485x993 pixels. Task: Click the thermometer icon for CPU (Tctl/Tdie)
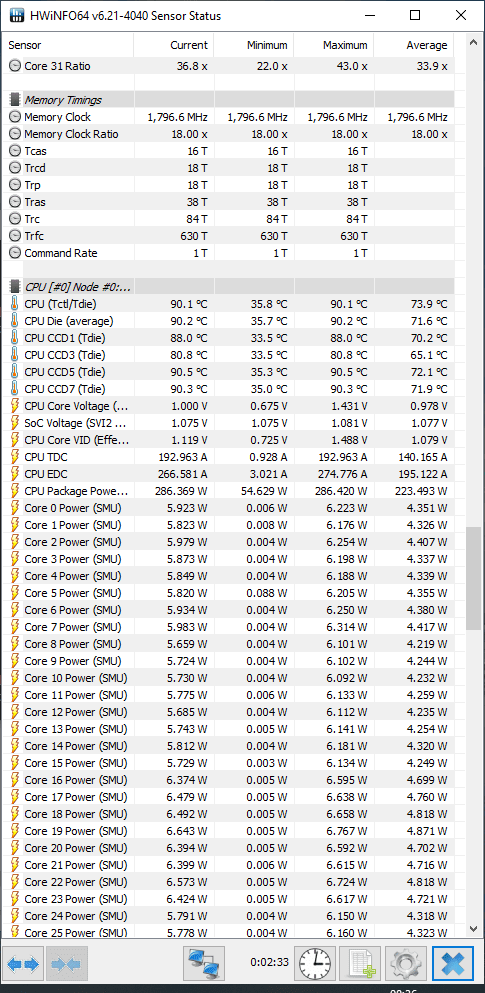coord(15,304)
